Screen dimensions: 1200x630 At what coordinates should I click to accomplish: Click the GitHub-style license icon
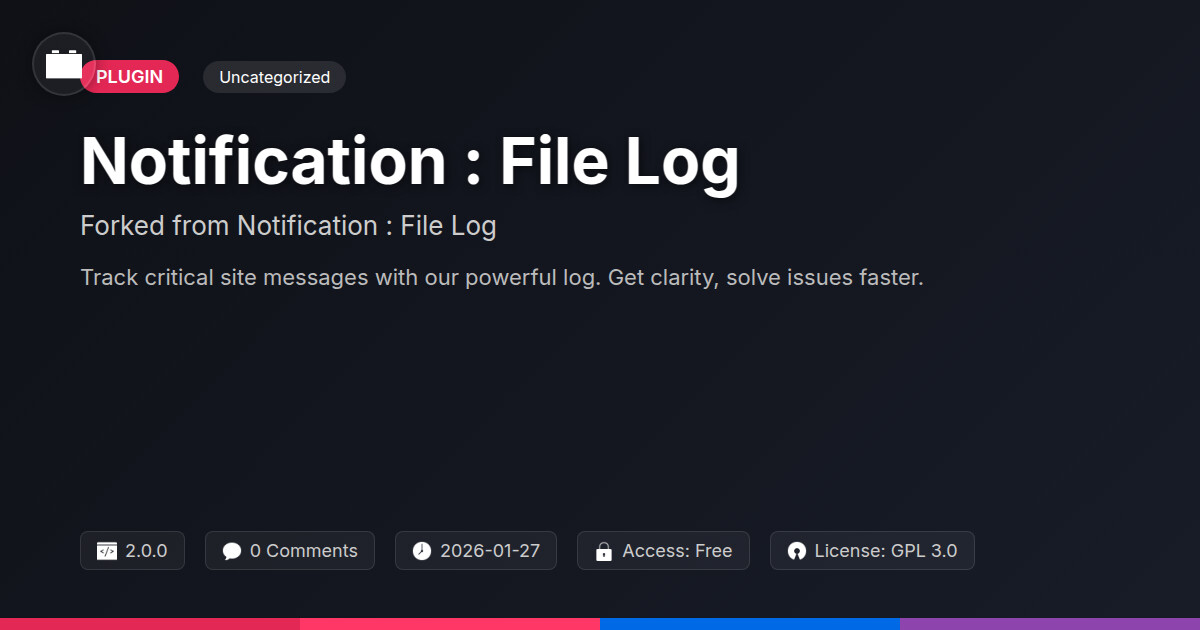[x=797, y=551]
